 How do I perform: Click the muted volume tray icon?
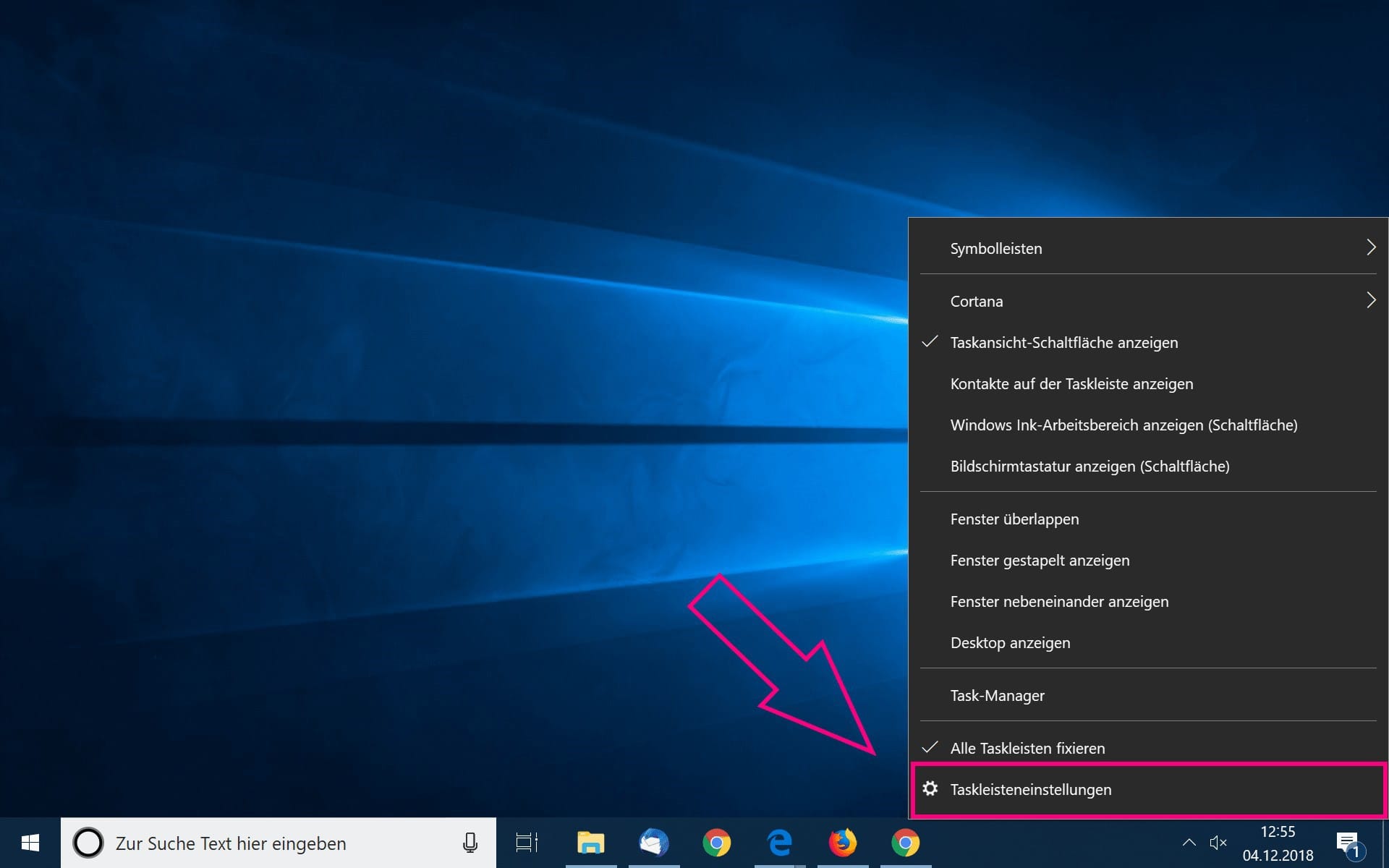pos(1218,843)
